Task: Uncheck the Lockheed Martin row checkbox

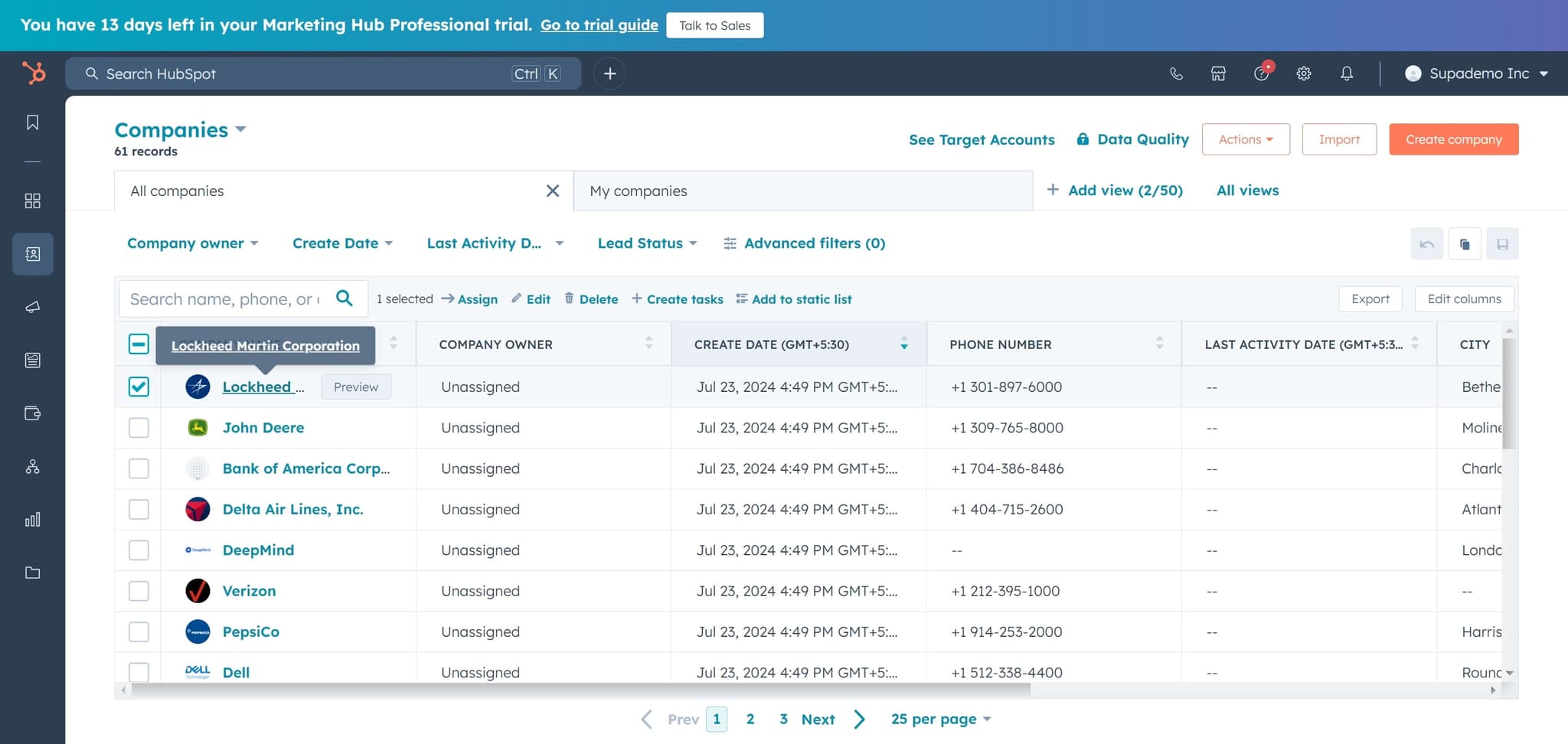Action: tap(139, 387)
